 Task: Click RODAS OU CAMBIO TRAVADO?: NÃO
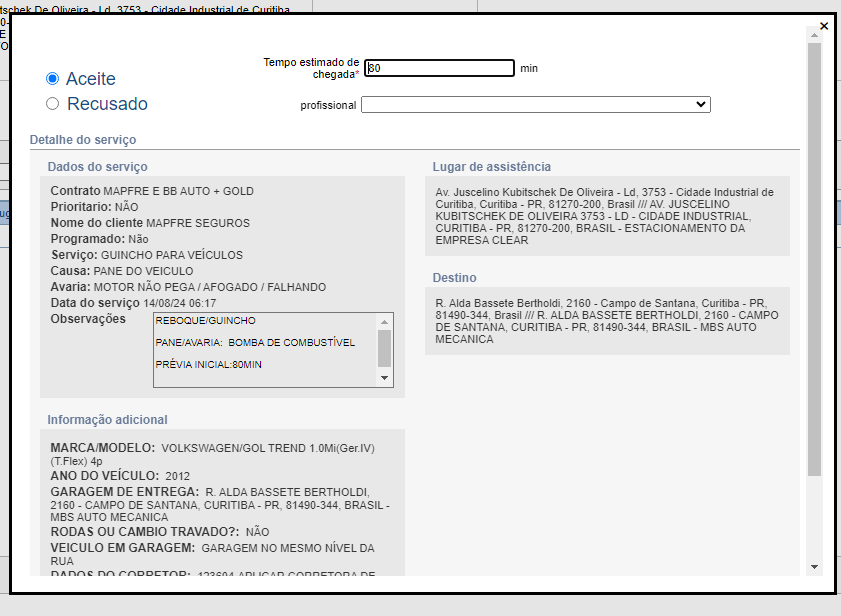[160, 532]
